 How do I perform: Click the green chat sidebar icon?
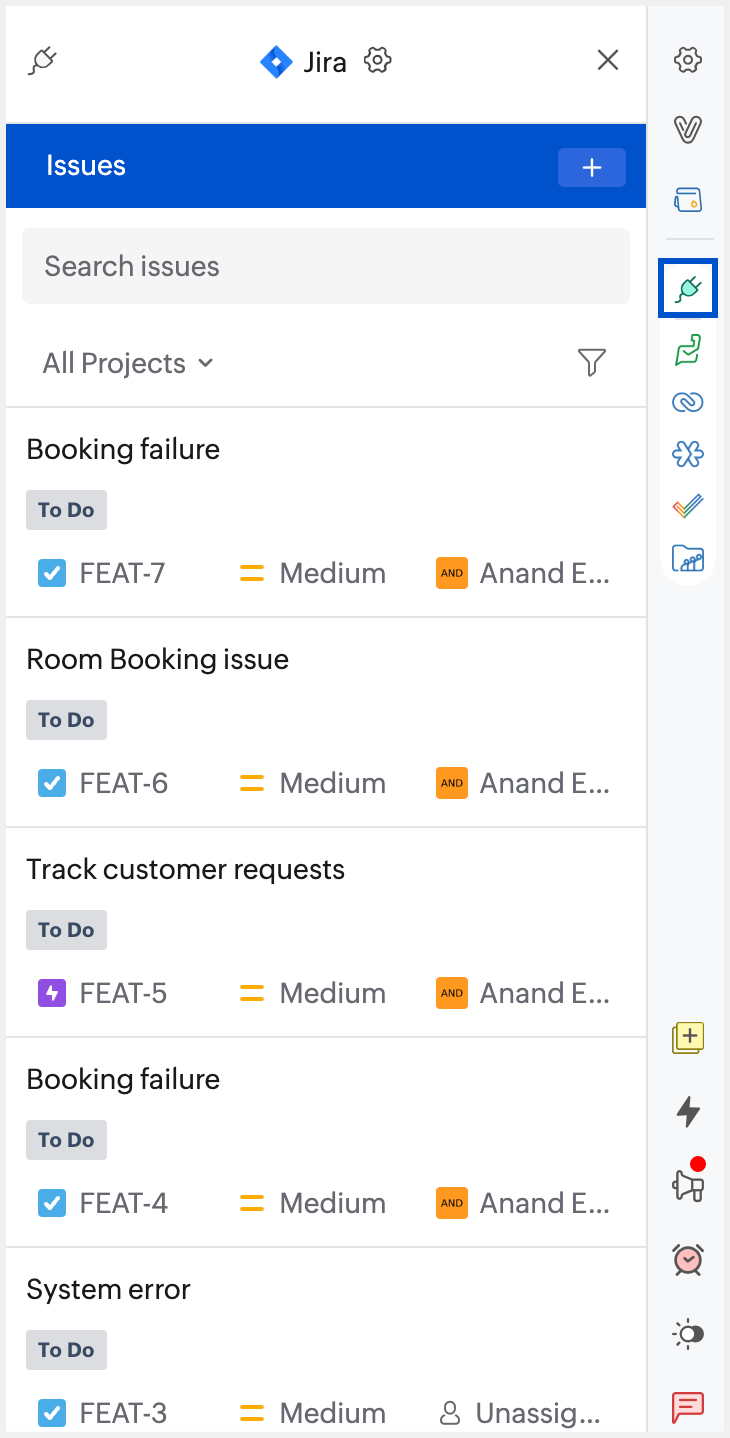[688, 349]
